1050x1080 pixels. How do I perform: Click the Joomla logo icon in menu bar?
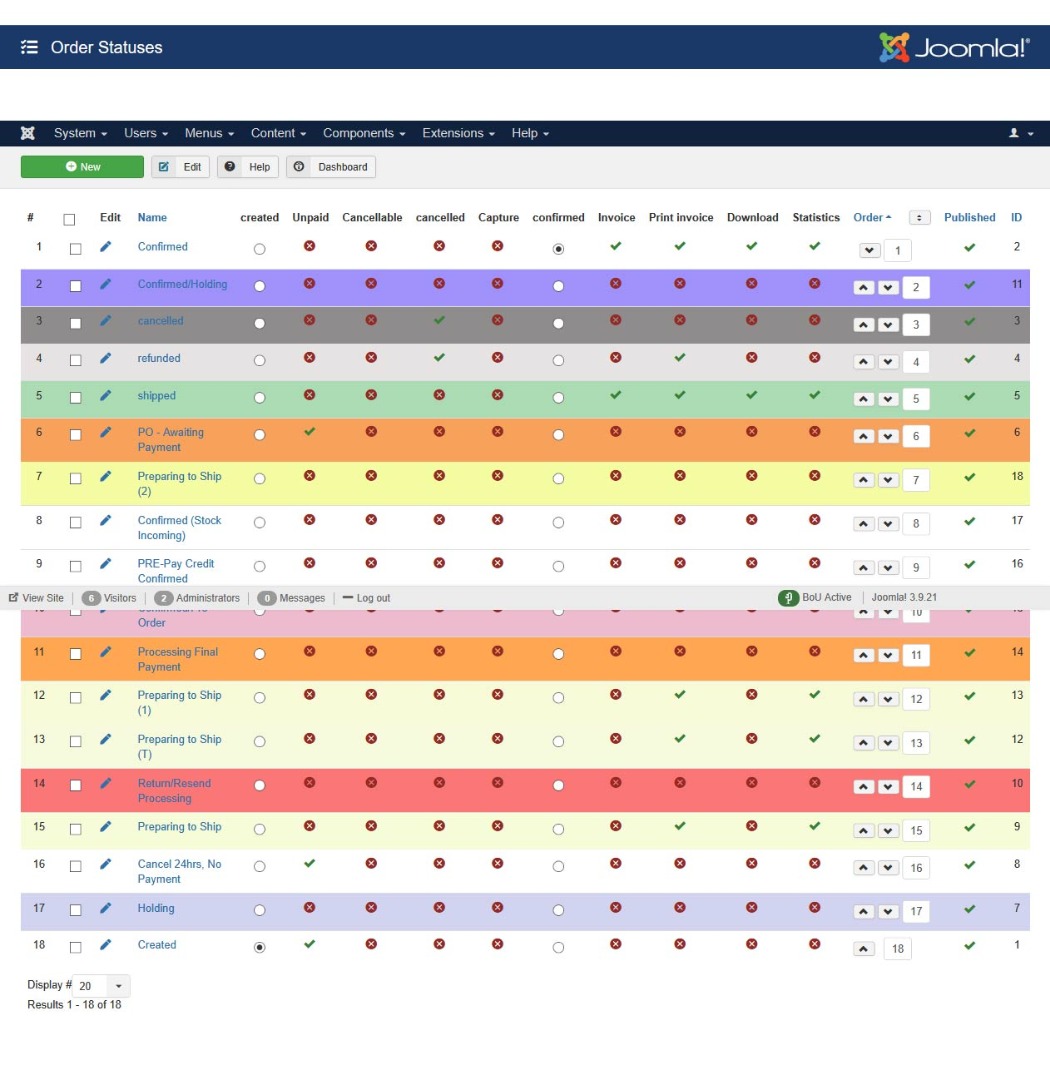click(x=28, y=133)
